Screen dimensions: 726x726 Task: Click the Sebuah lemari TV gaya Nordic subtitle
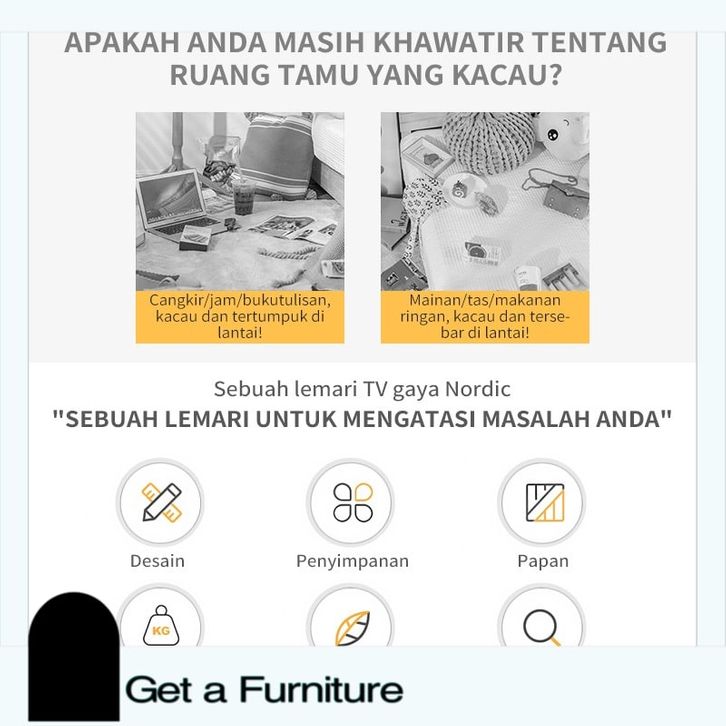[x=362, y=389]
